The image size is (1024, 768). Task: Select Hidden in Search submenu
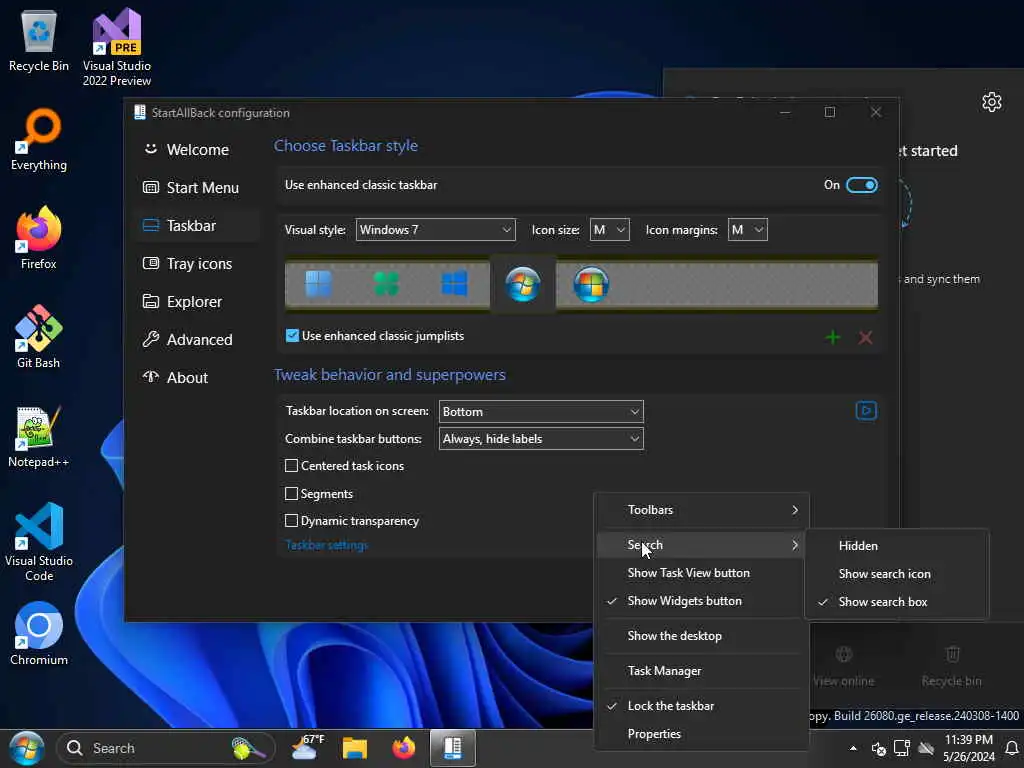[x=897, y=546]
